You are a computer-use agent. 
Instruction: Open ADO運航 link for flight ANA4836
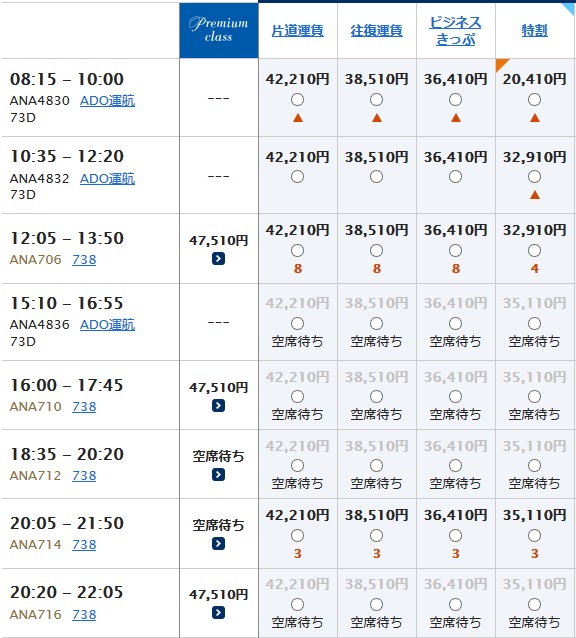[x=107, y=325]
